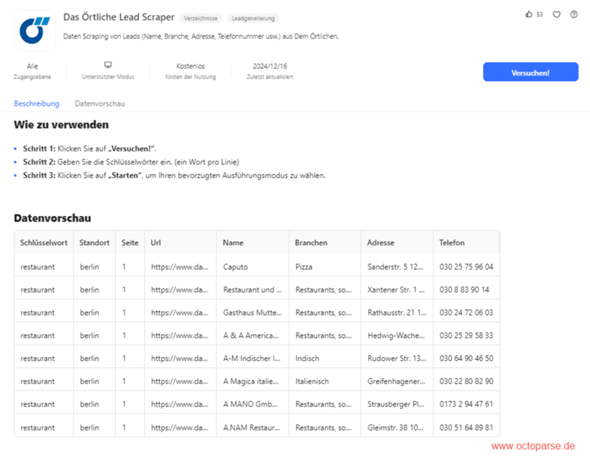Click the thumbs-up like icon
This screenshot has width=590, height=464.
click(x=529, y=14)
